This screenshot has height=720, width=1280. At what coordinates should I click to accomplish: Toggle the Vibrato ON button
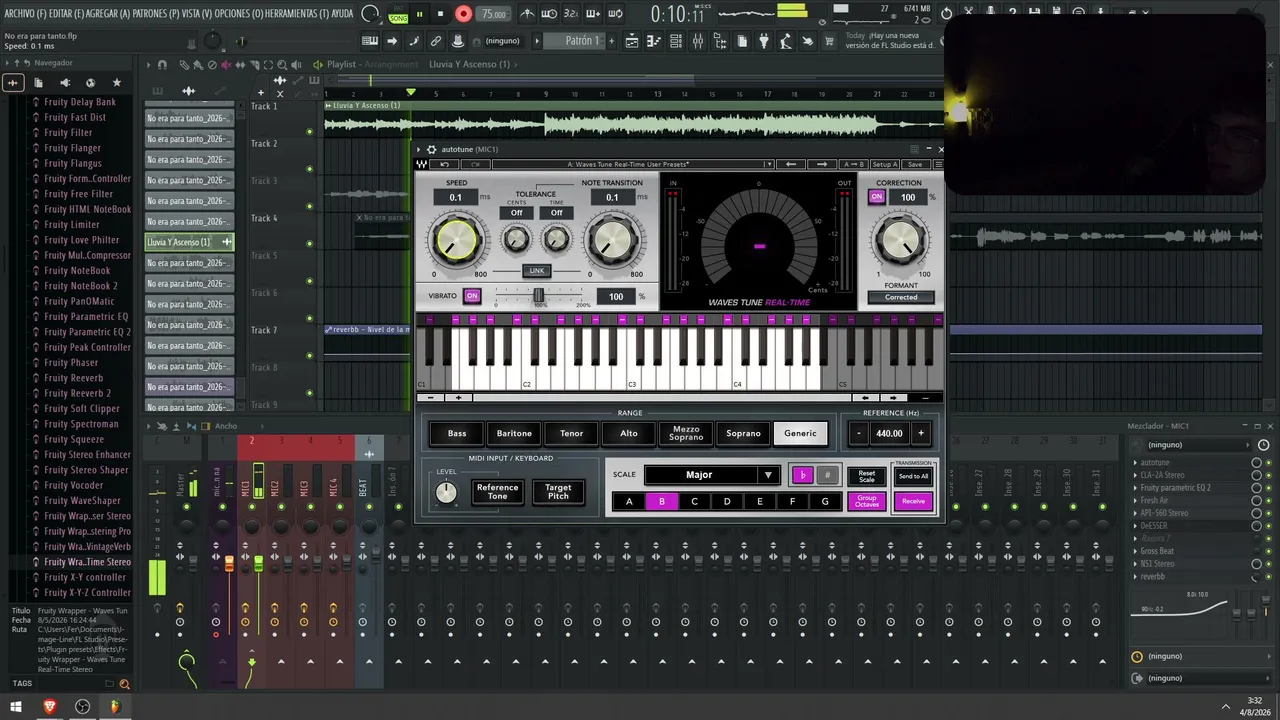pos(472,296)
